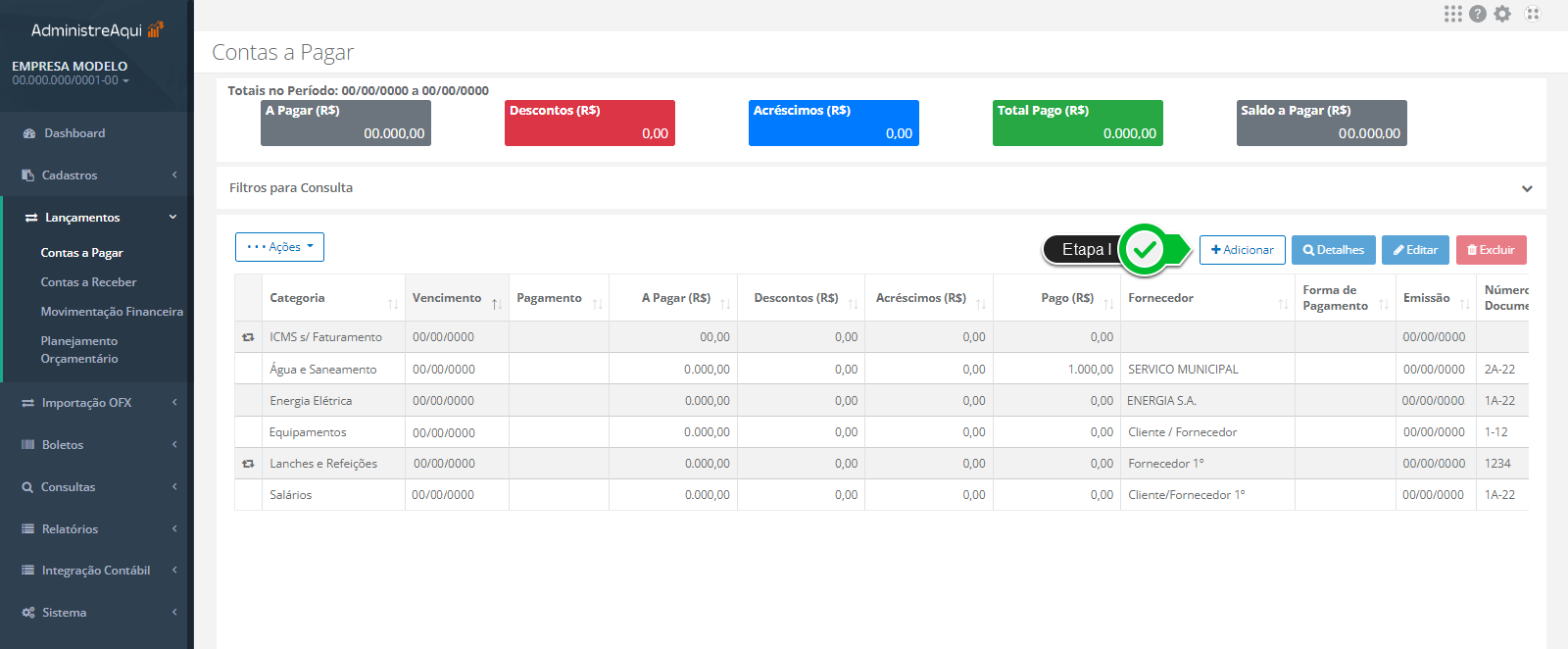
Task: Open the help question mark icon
Action: (x=1478, y=14)
